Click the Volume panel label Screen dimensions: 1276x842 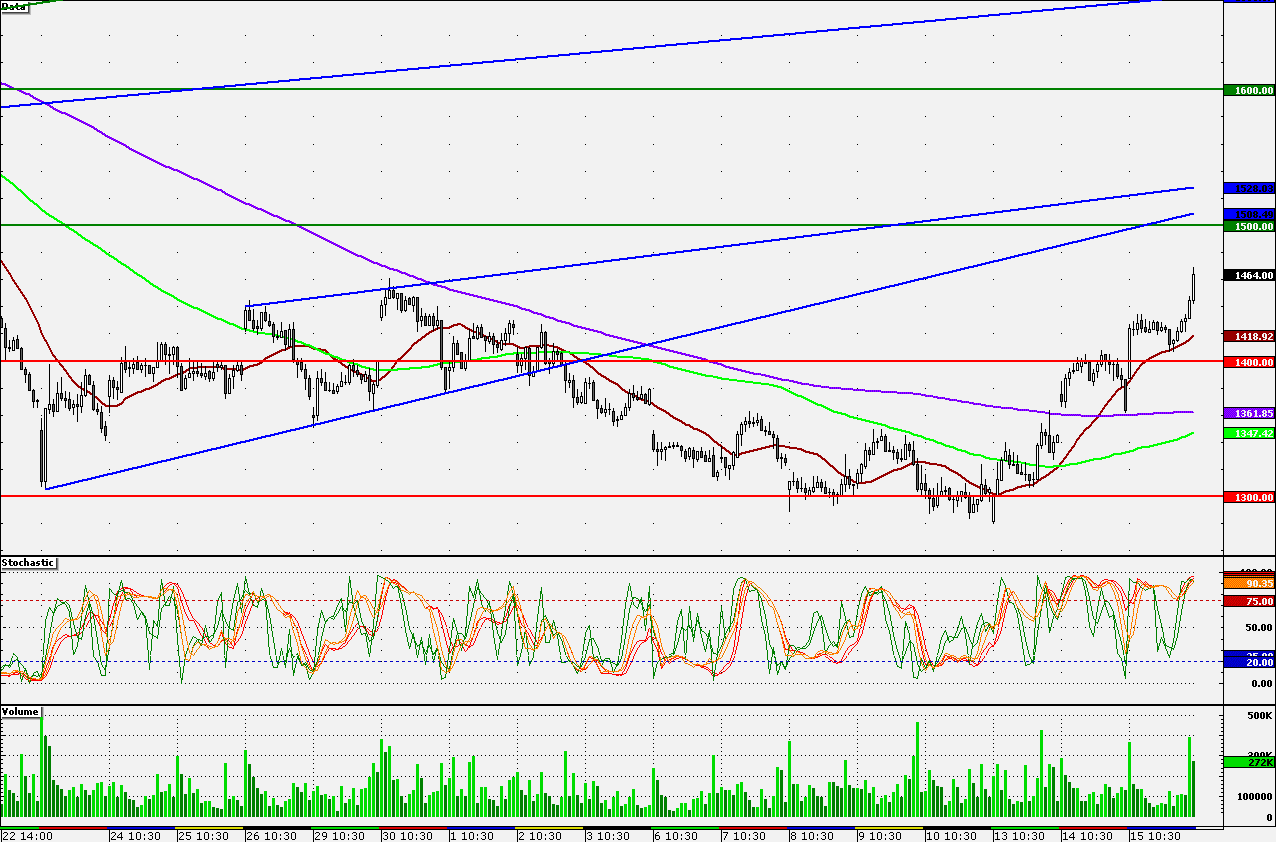click(21, 712)
